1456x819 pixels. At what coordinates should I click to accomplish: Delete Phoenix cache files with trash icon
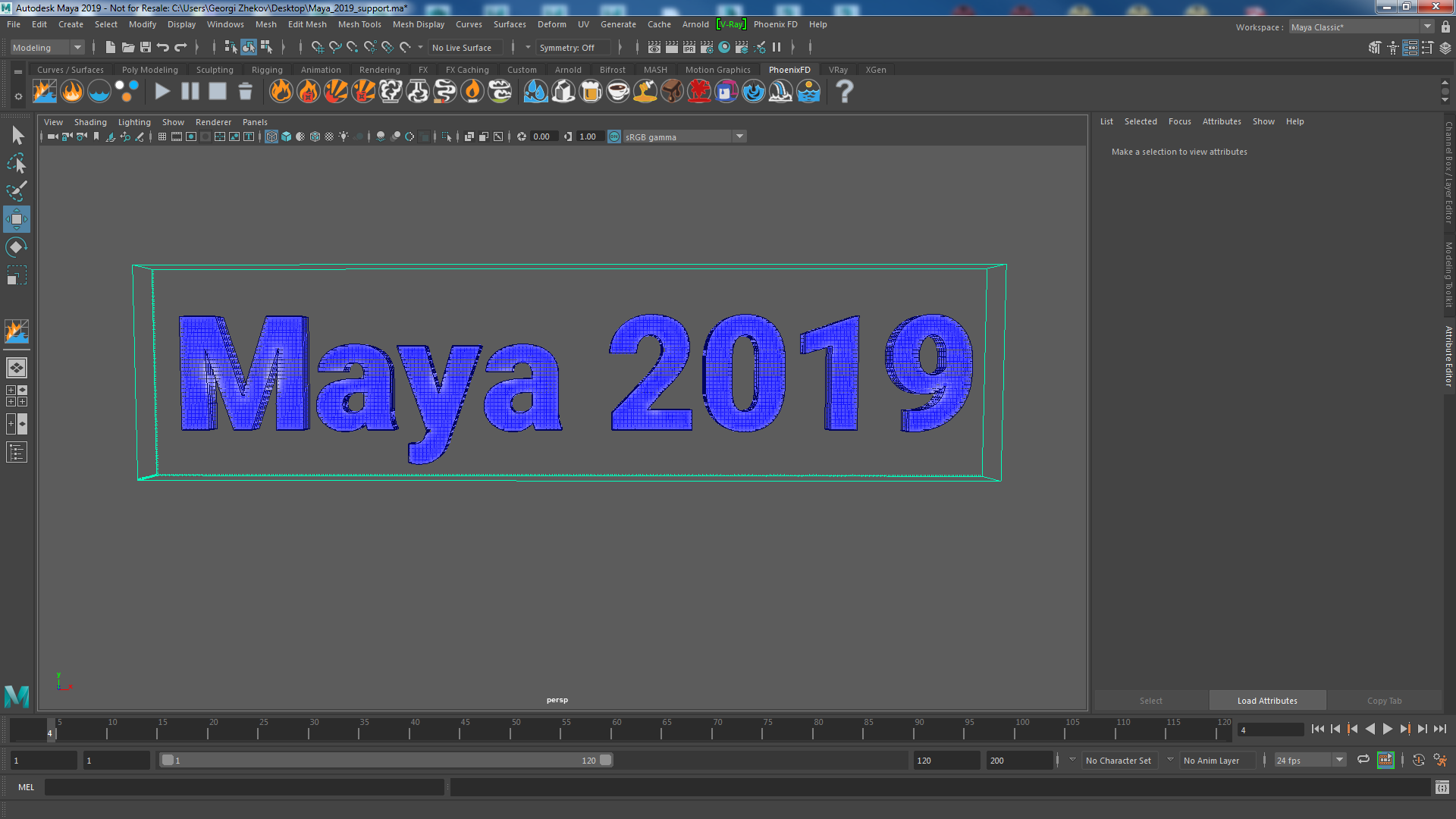[x=245, y=92]
